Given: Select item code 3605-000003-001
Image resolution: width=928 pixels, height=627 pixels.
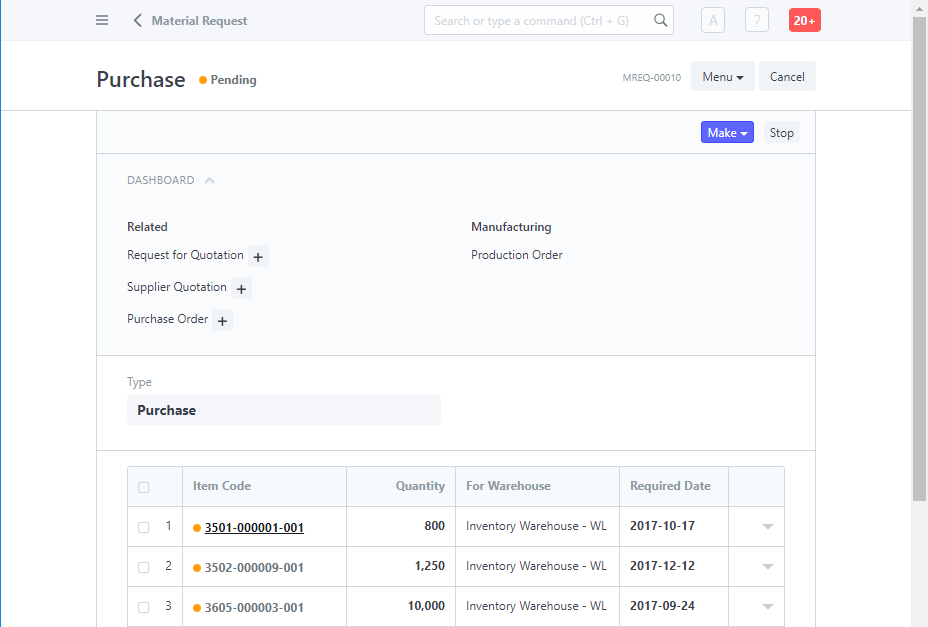Looking at the screenshot, I should 254,608.
